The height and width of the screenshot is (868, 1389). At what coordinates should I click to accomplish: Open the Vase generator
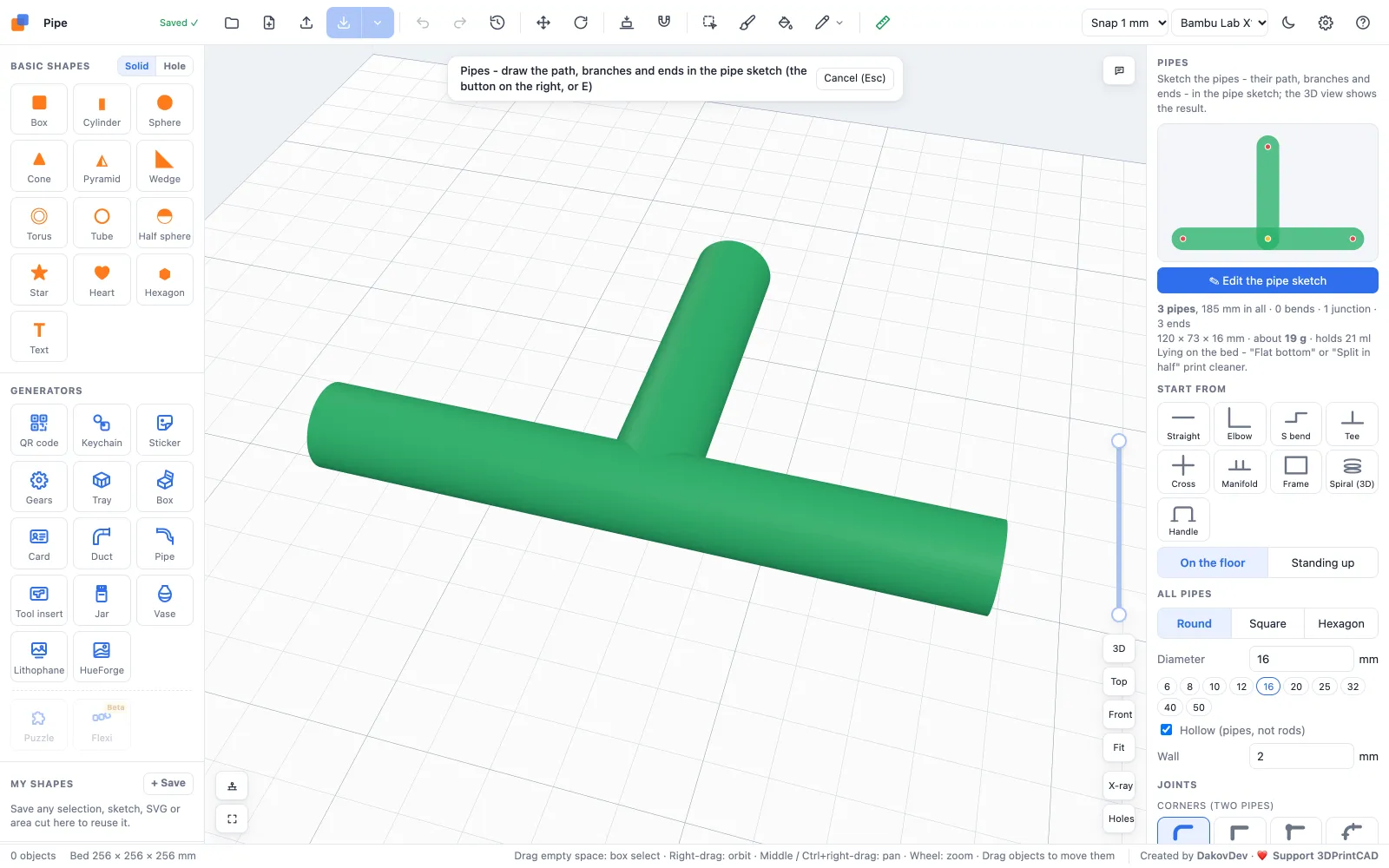164,600
